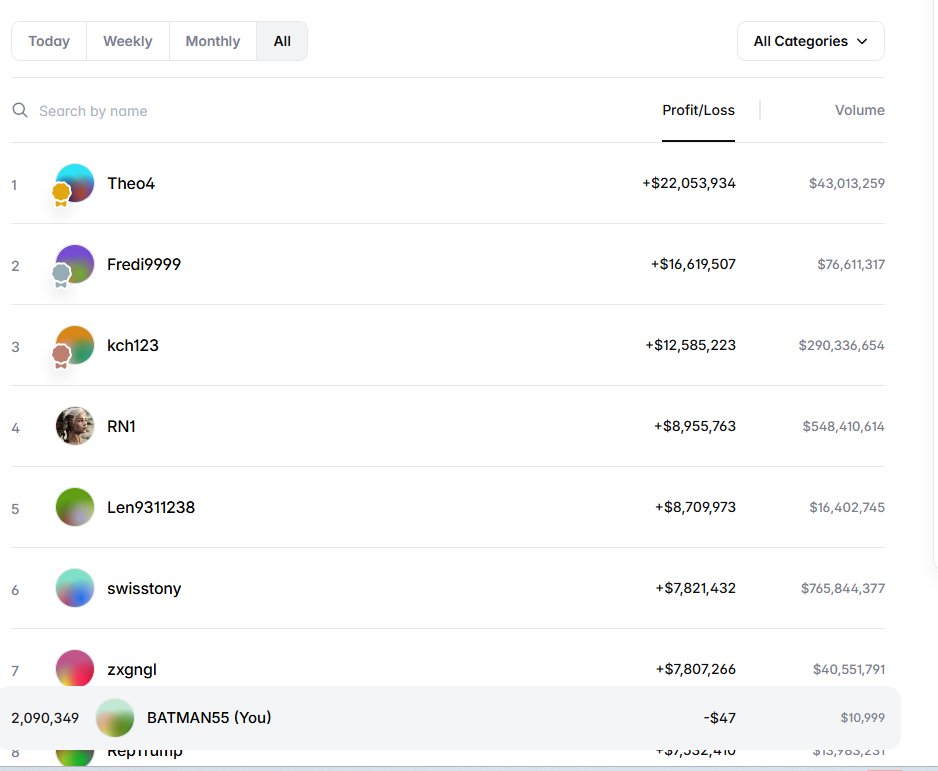Open swisstony profile name link
The height and width of the screenshot is (771, 938).
(x=144, y=589)
